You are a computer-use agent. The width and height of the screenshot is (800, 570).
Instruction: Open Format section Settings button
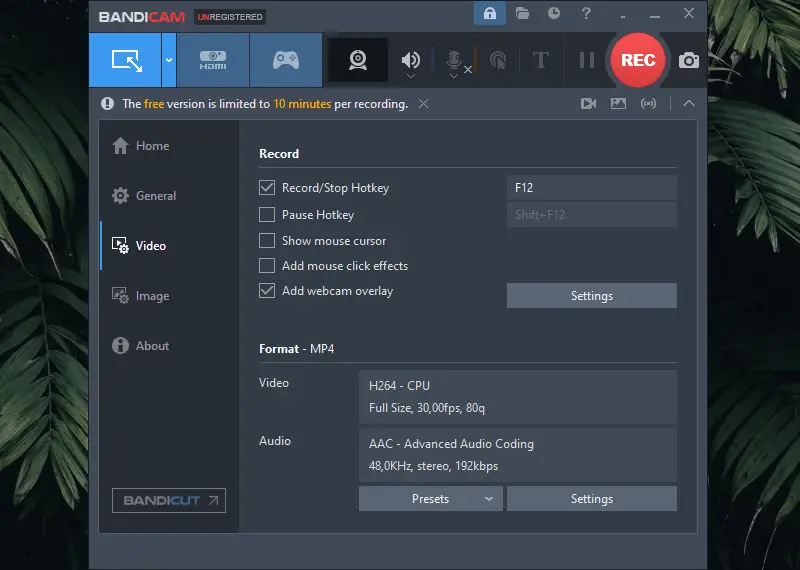[592, 499]
